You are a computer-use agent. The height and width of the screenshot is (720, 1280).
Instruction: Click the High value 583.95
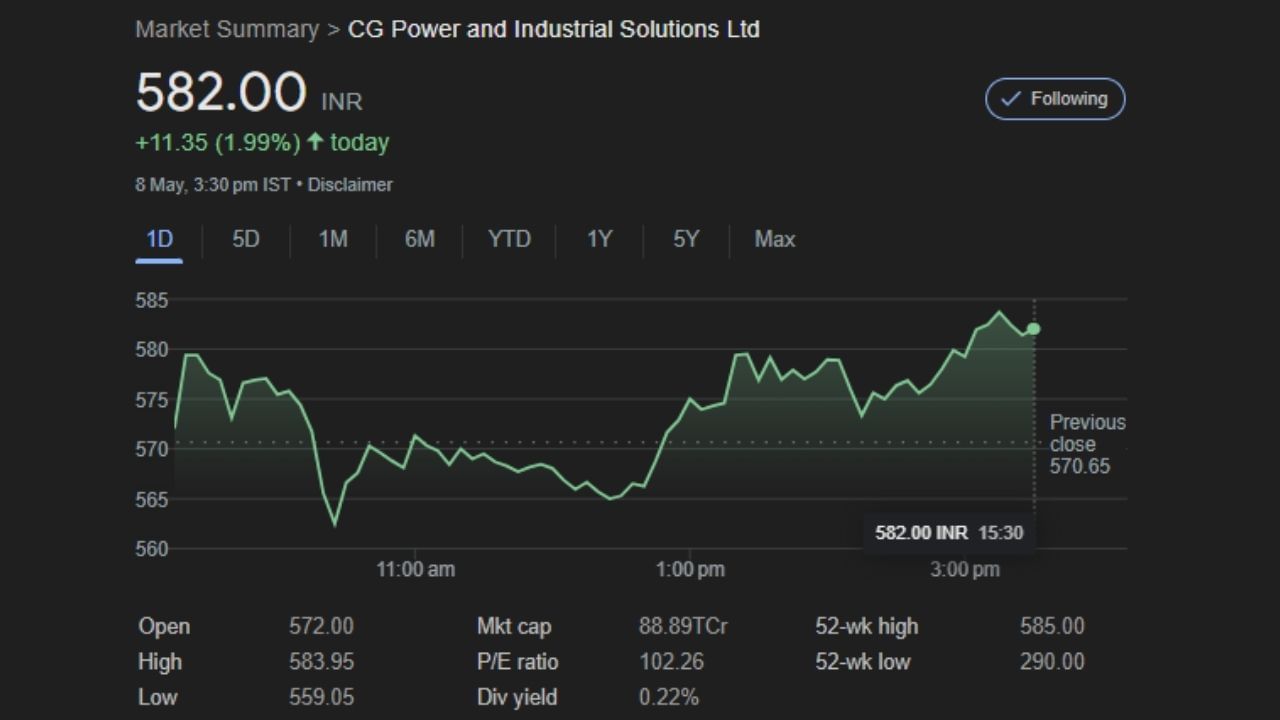321,662
